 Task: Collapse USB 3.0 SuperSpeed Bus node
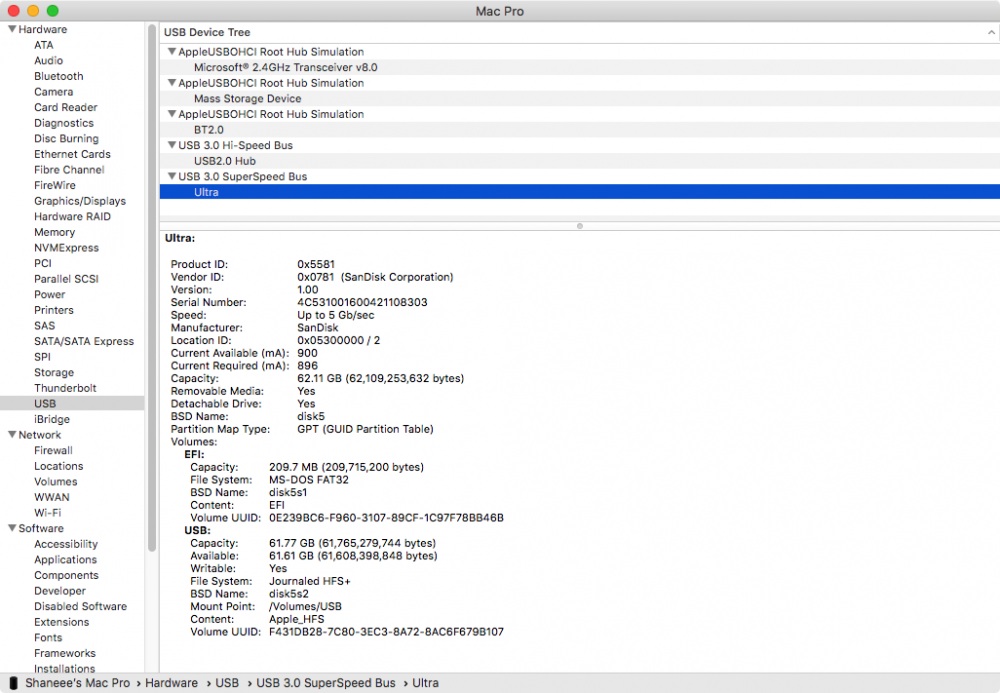(172, 177)
